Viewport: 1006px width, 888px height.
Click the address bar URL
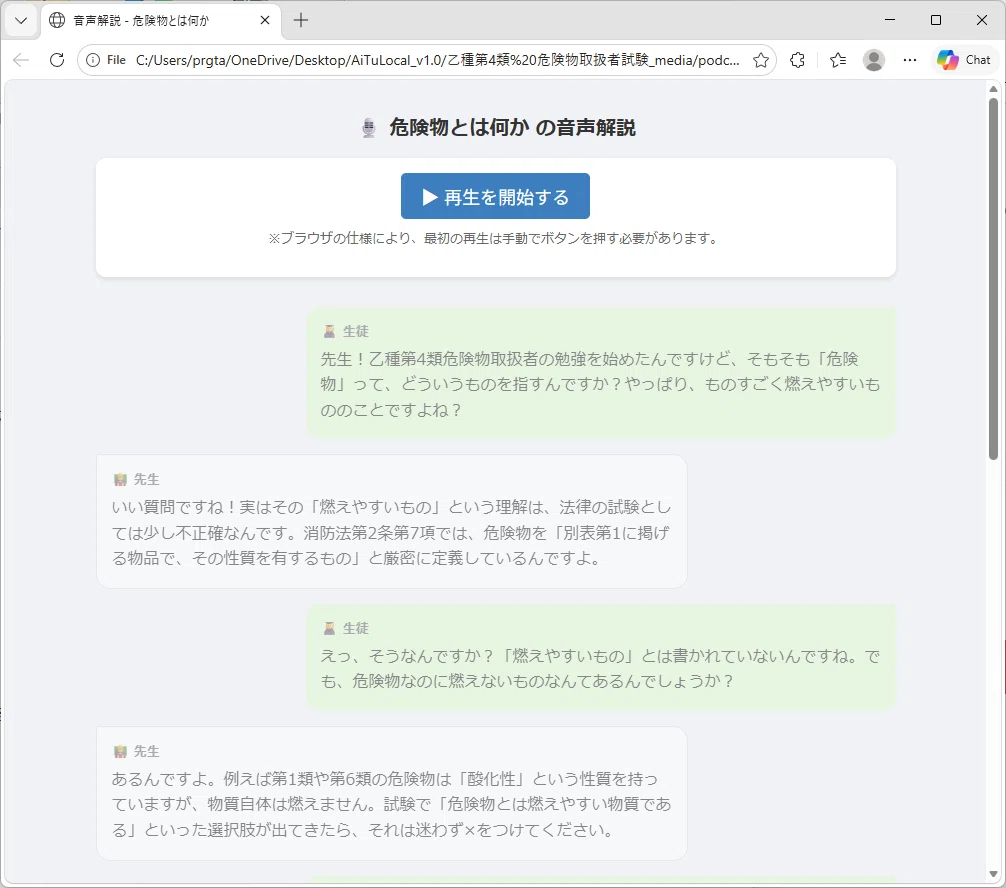point(437,60)
